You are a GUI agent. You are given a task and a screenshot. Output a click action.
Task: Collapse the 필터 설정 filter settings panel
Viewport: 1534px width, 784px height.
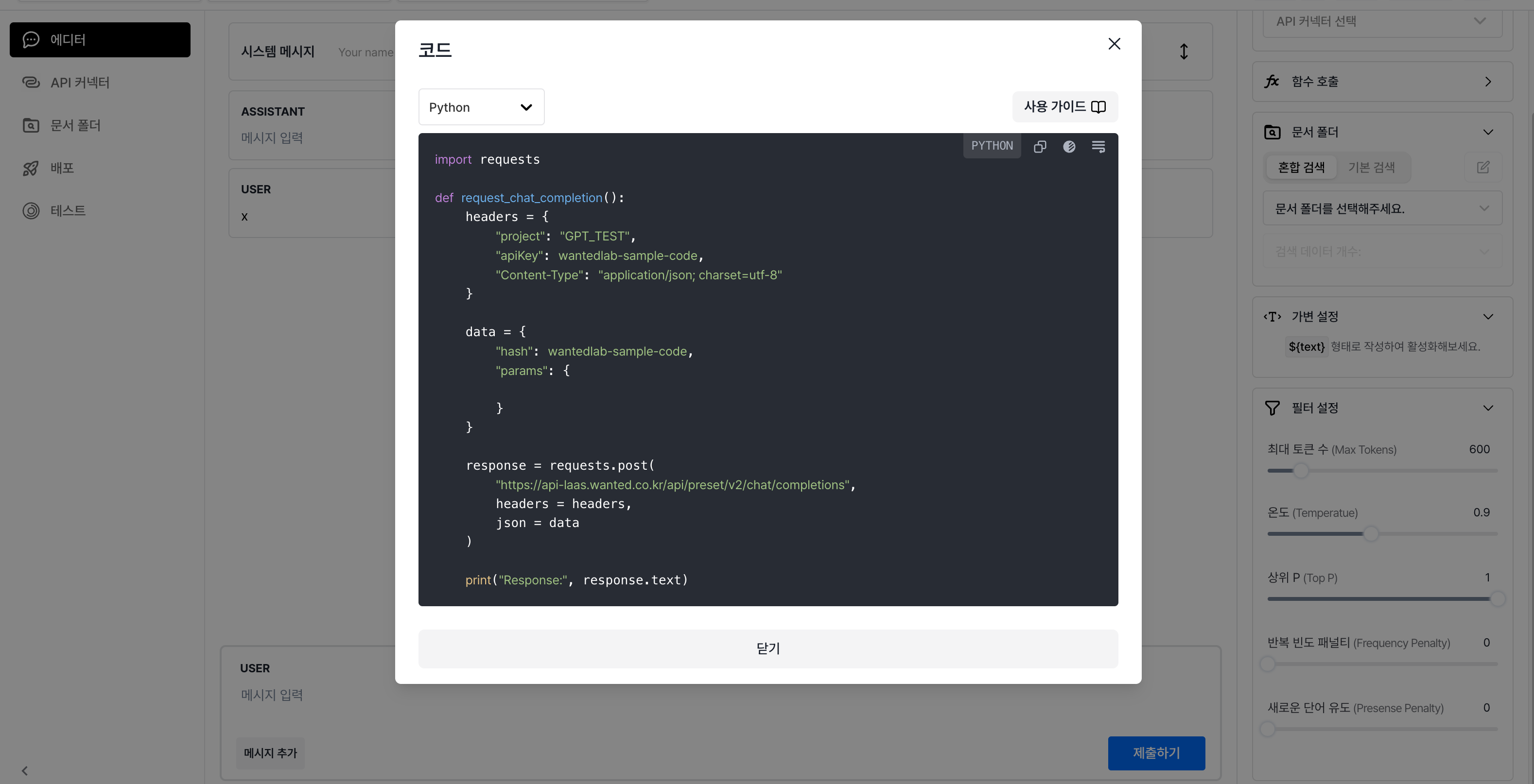(1488, 408)
